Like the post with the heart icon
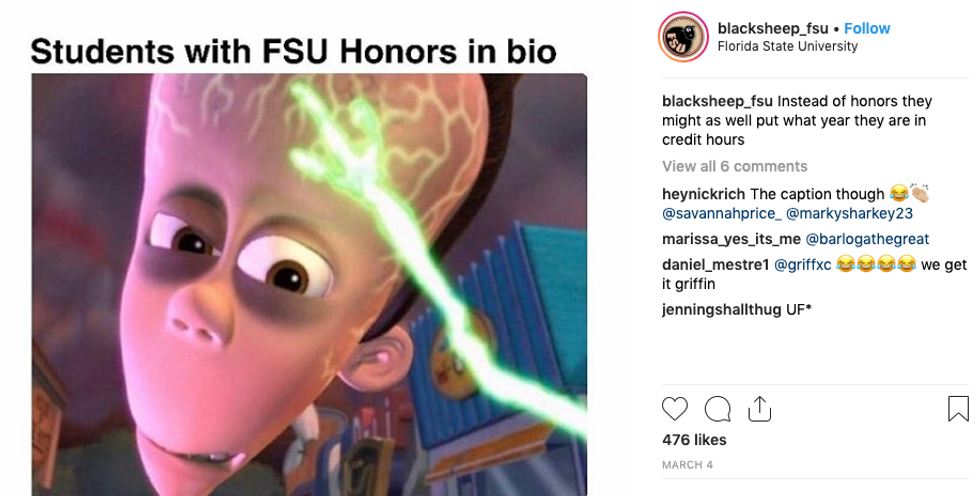The height and width of the screenshot is (496, 980). (x=674, y=409)
